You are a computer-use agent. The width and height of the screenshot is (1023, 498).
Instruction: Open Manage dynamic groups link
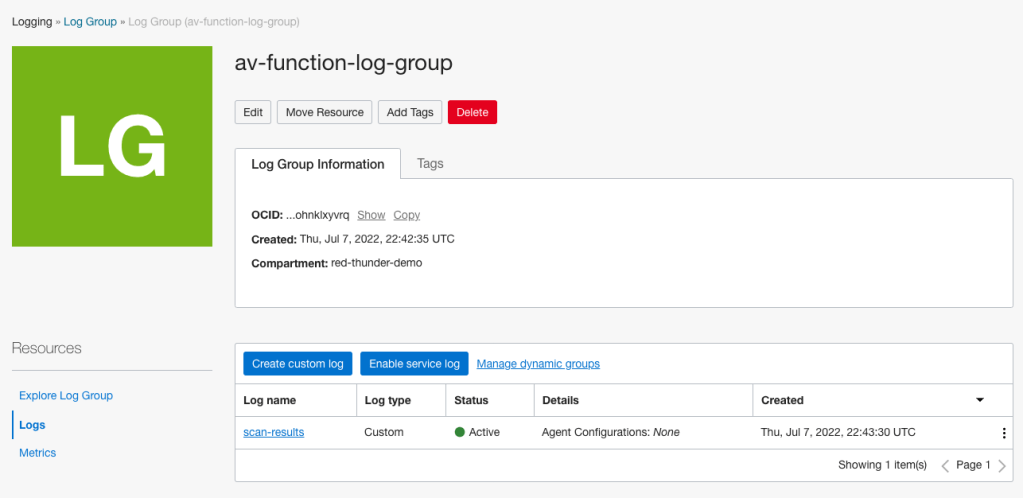(x=538, y=364)
